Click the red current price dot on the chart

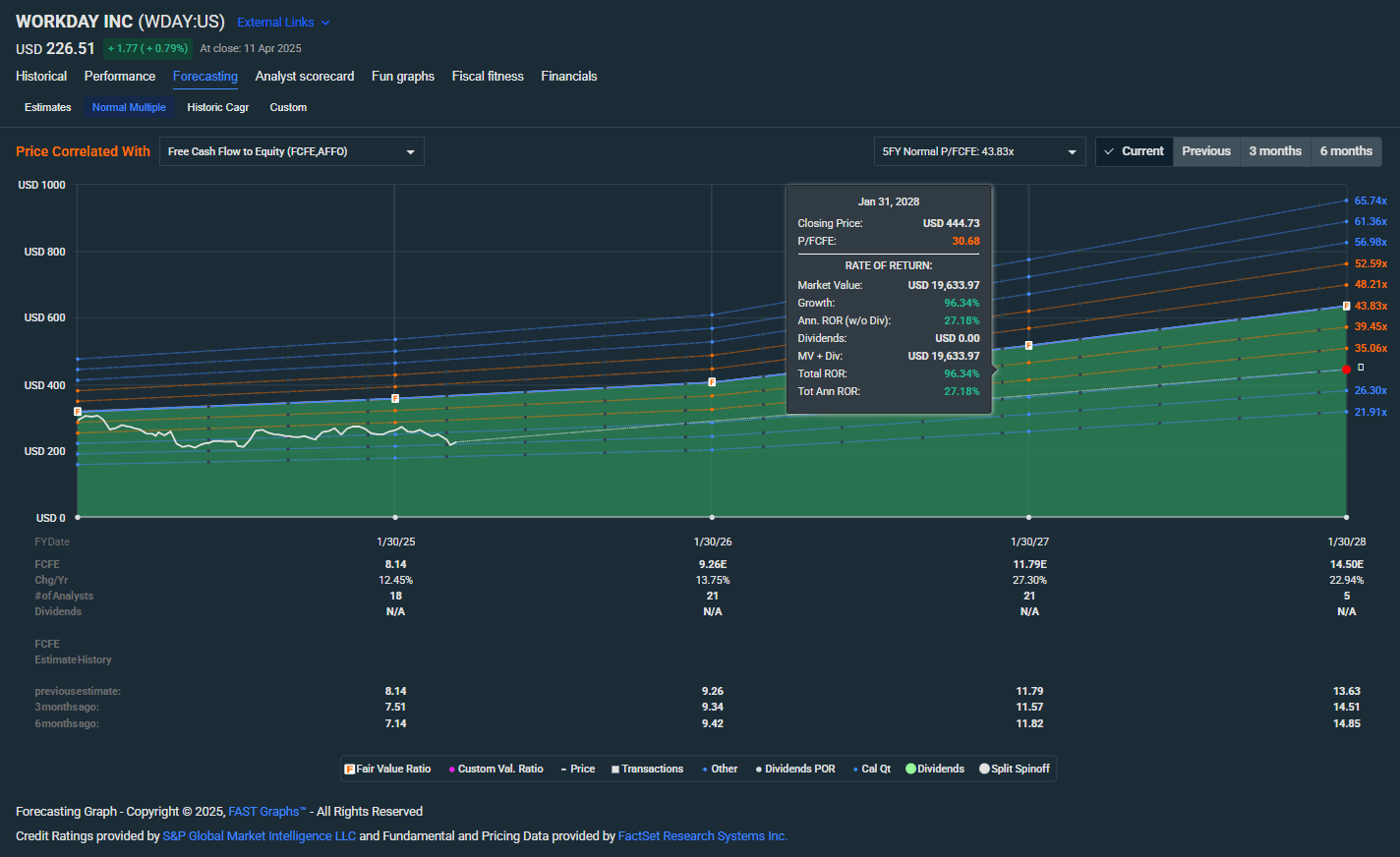point(1346,369)
